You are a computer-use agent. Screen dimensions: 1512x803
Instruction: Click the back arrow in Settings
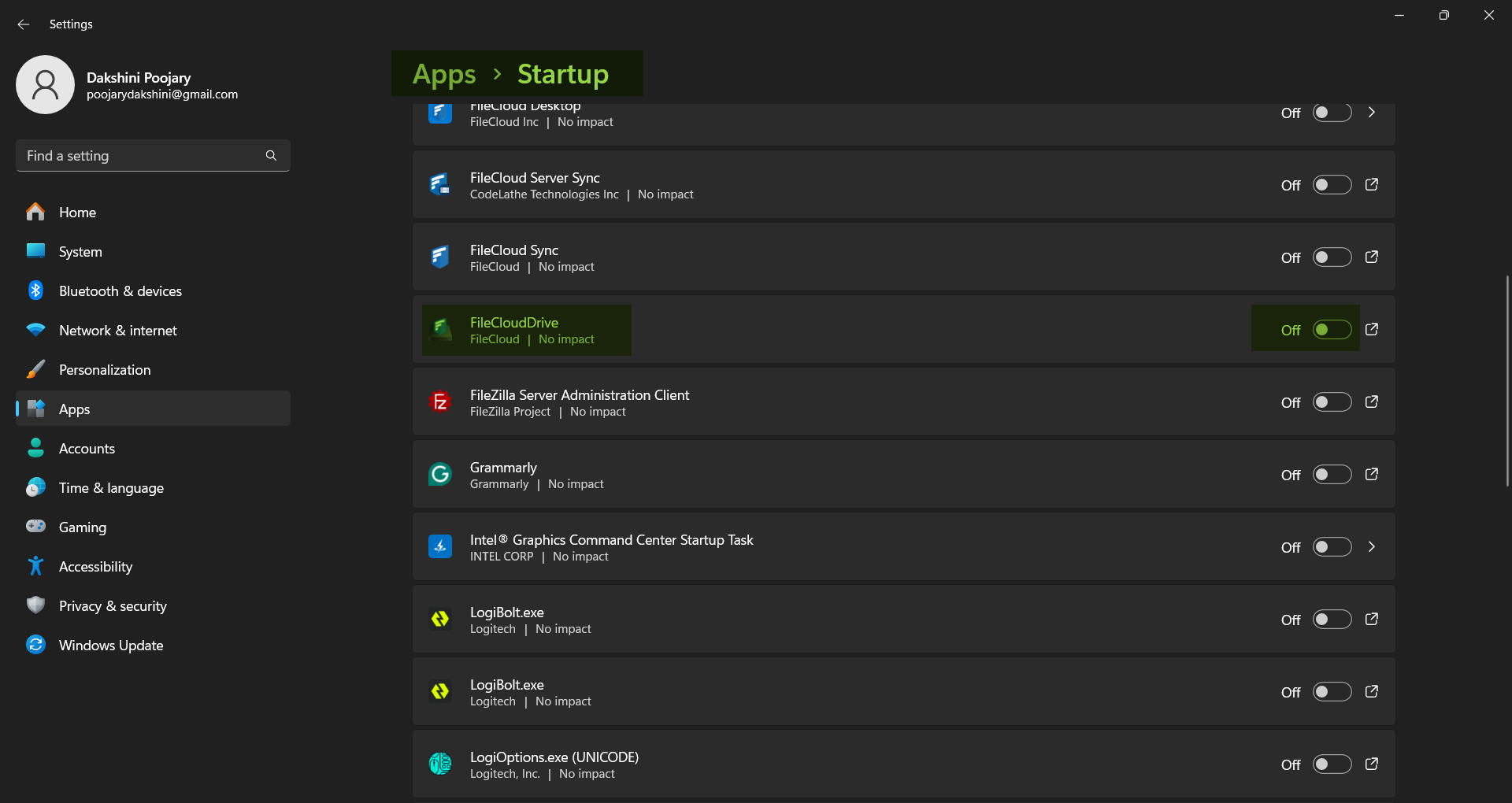click(24, 24)
